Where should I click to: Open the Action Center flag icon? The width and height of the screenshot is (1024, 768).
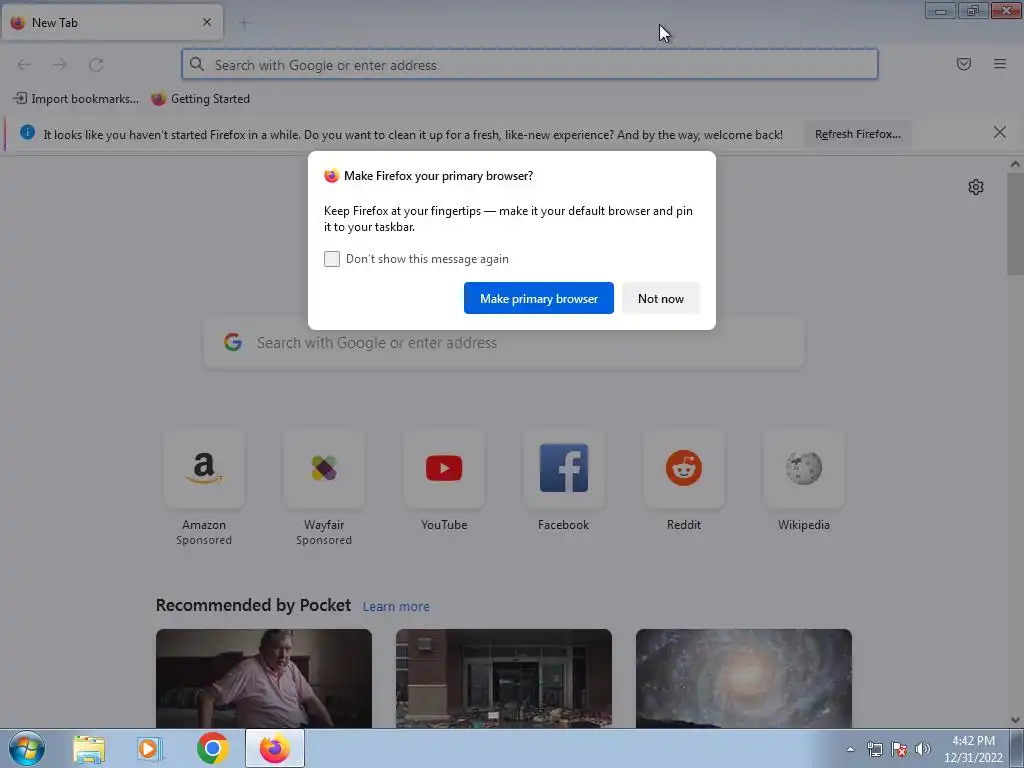tap(899, 749)
